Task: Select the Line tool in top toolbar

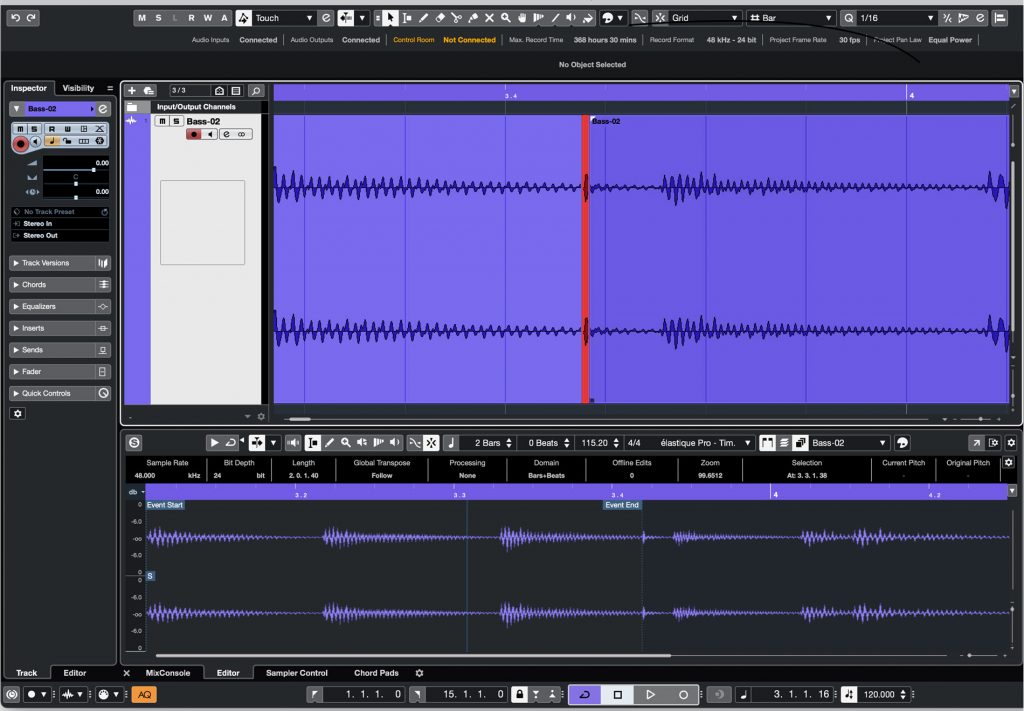Action: click(554, 18)
